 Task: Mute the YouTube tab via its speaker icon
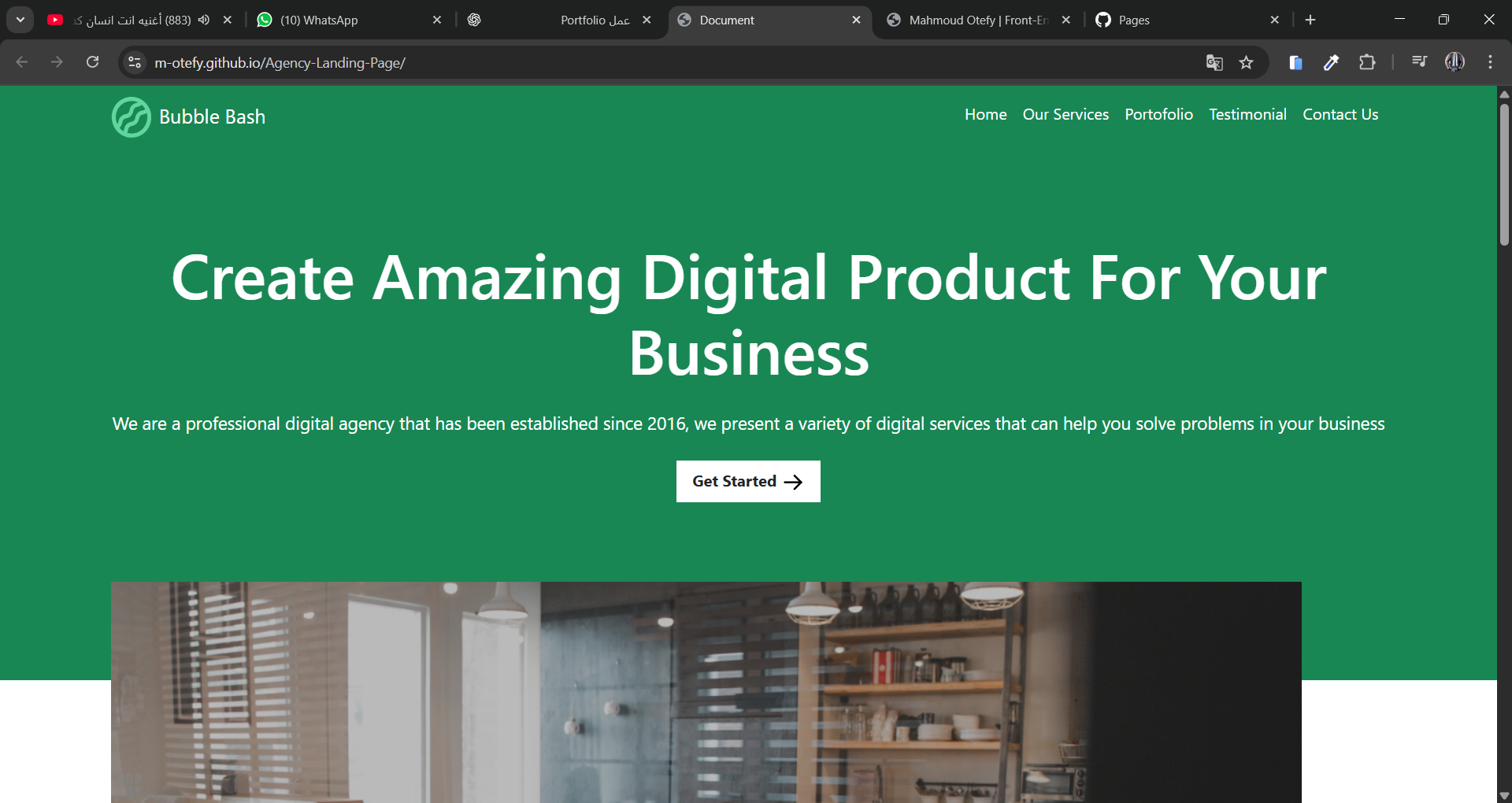(x=204, y=20)
